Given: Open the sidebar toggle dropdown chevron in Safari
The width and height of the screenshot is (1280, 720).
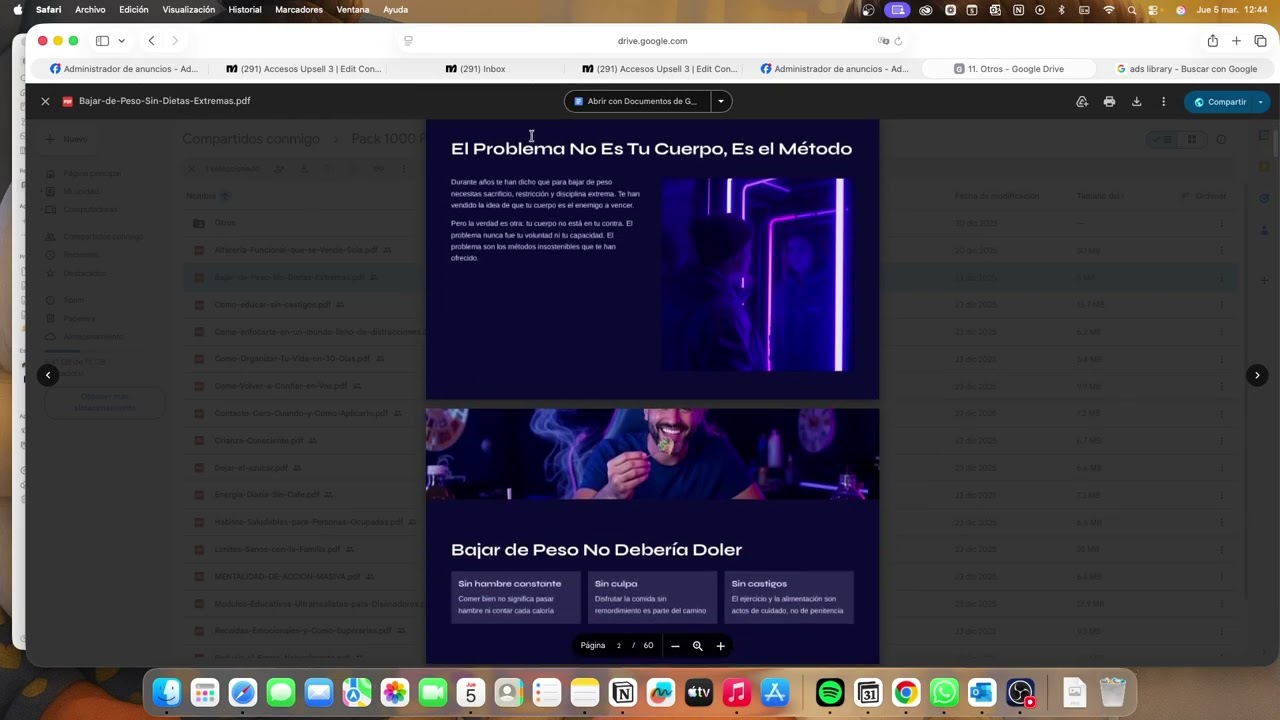Looking at the screenshot, I should pos(121,41).
